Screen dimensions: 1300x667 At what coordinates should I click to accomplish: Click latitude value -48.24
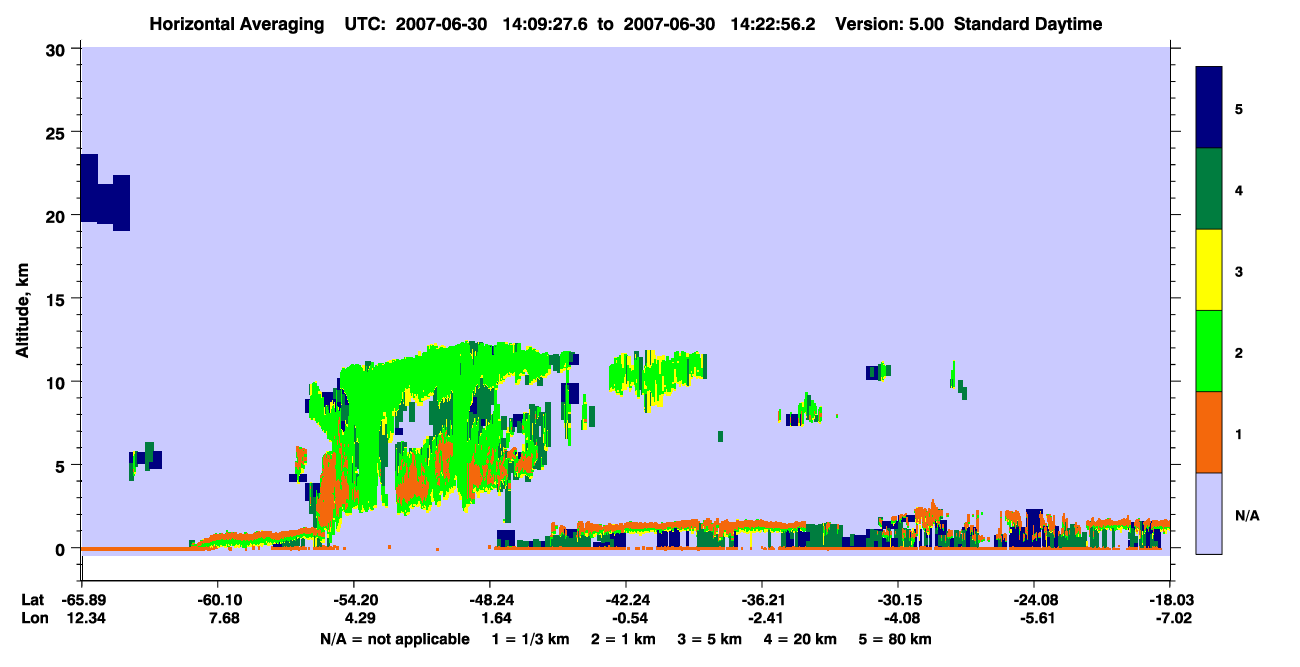click(490, 600)
